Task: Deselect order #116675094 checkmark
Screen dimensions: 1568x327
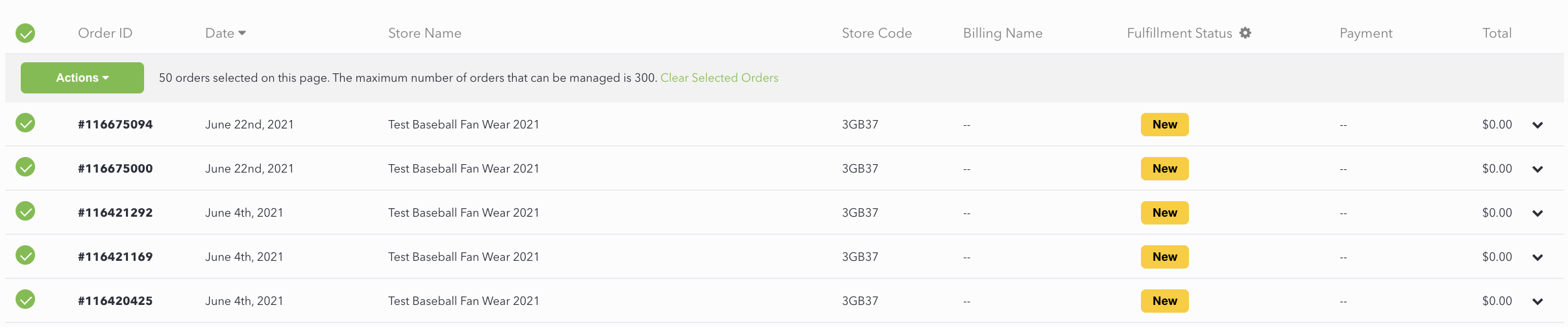Action: point(25,123)
